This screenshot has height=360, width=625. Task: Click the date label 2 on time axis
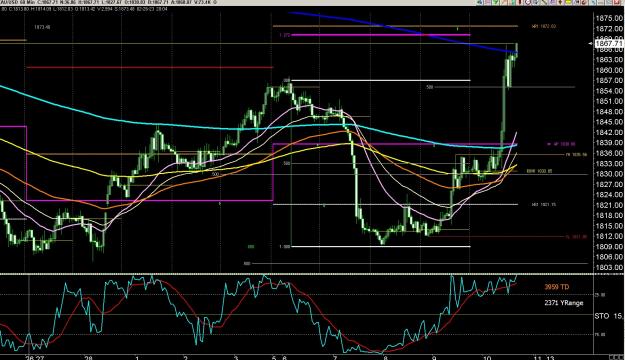[x=186, y=357]
